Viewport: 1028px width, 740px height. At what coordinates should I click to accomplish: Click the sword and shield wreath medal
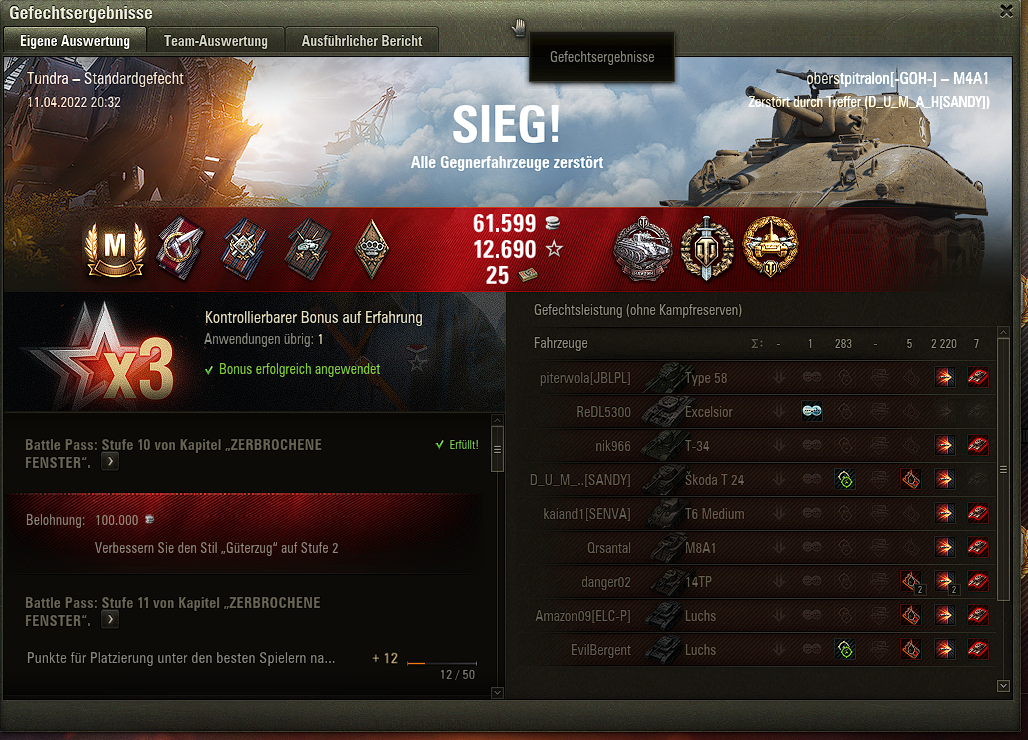click(x=707, y=248)
